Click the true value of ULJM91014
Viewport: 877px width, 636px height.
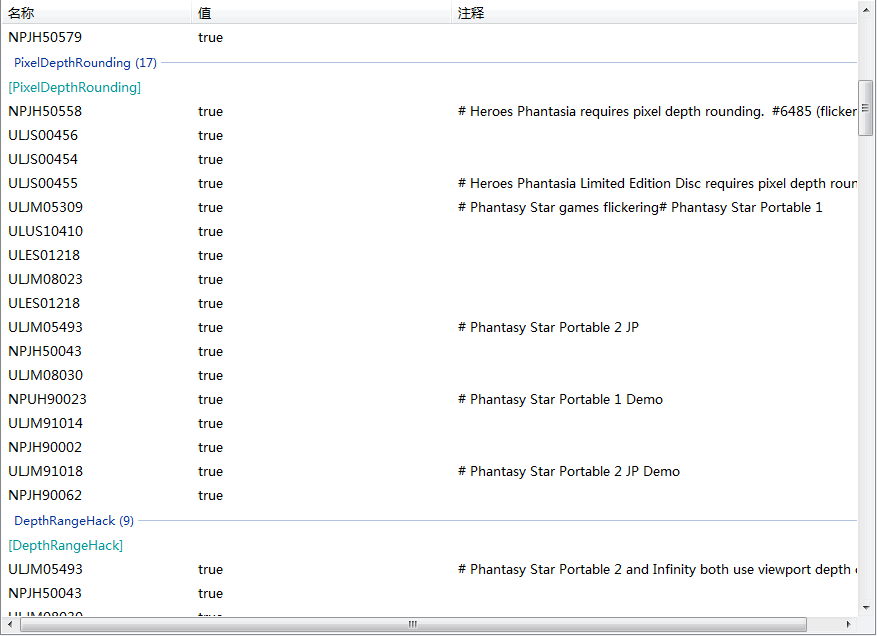click(x=210, y=423)
